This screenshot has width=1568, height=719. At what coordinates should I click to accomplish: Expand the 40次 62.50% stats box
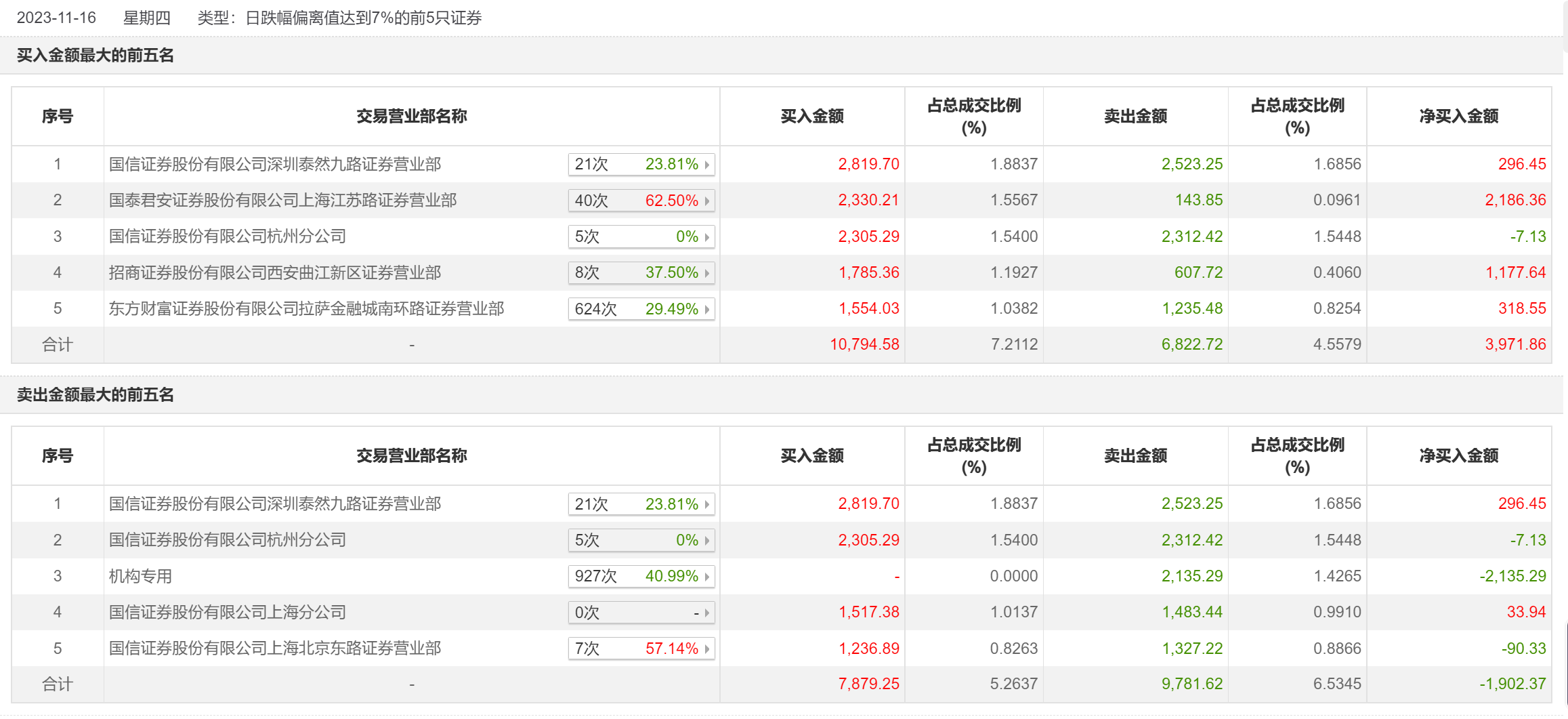click(641, 201)
